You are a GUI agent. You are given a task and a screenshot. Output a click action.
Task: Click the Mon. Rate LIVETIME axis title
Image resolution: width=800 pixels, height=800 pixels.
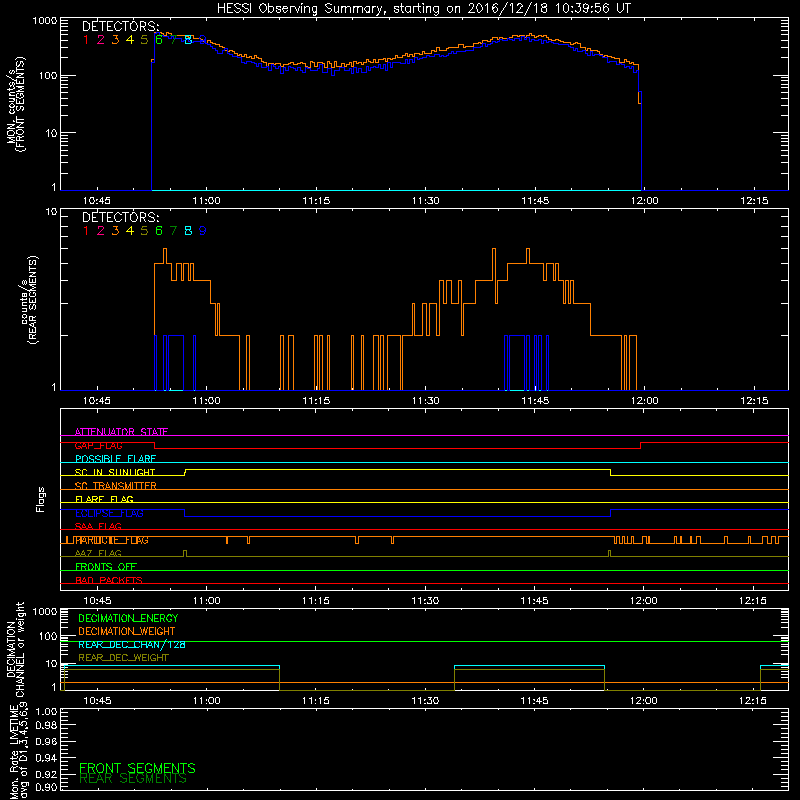[18, 751]
